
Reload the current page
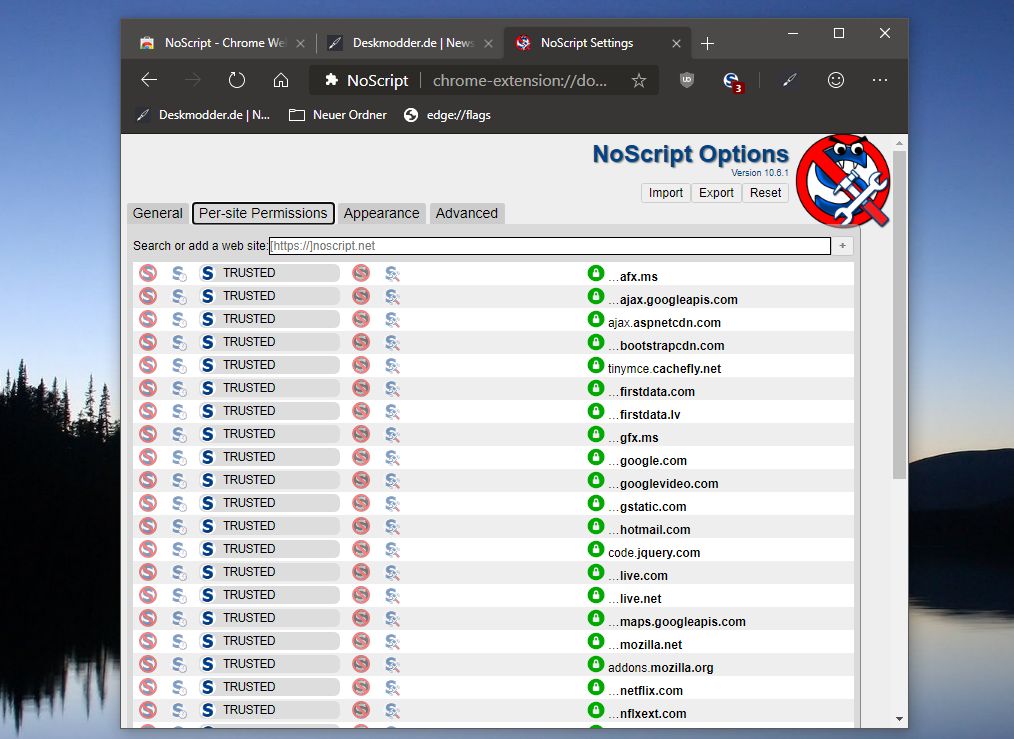[x=237, y=80]
